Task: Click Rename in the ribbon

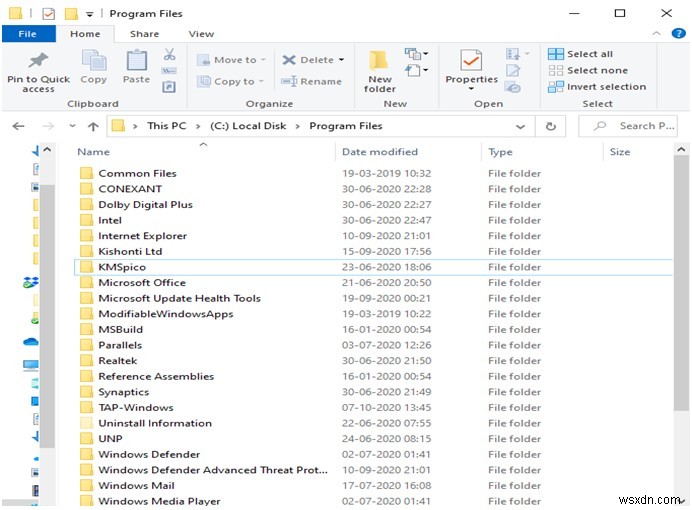Action: point(312,82)
